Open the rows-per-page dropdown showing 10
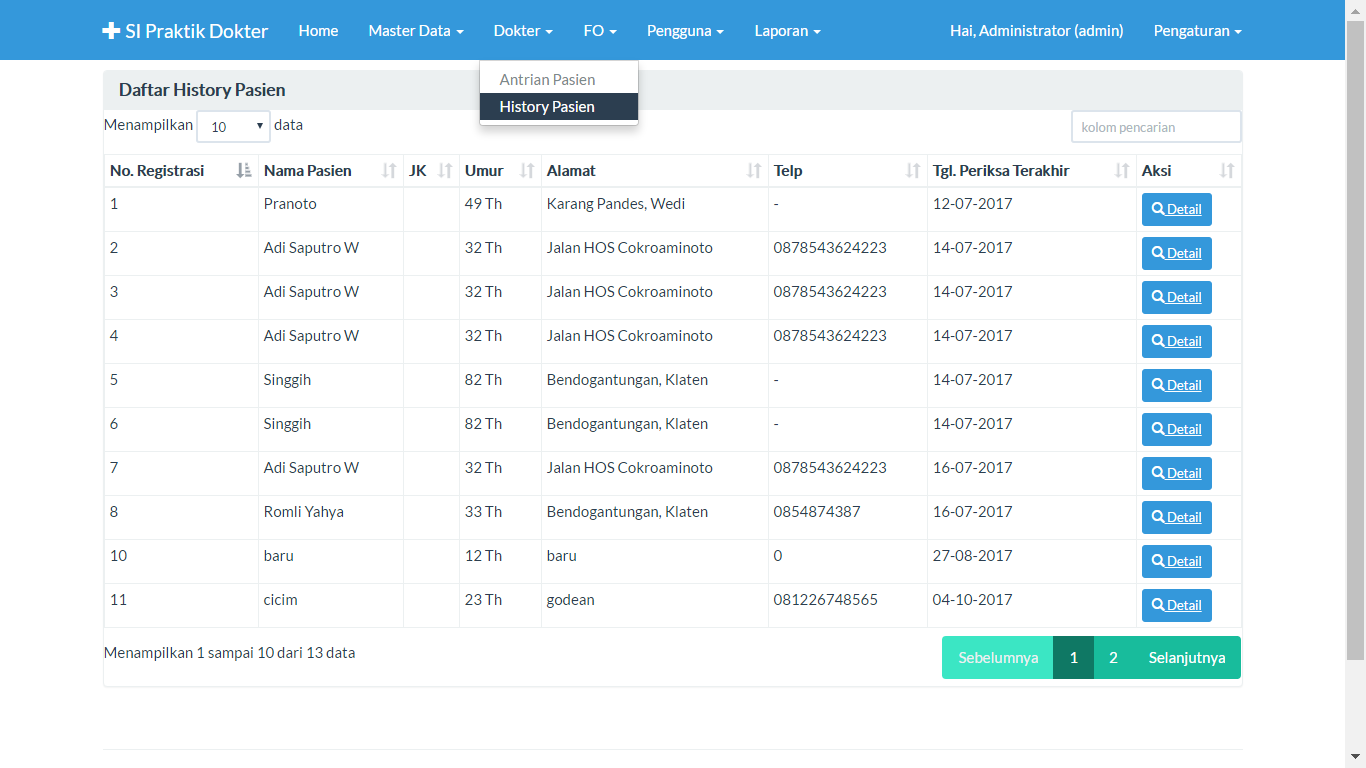The image size is (1366, 768). 233,127
